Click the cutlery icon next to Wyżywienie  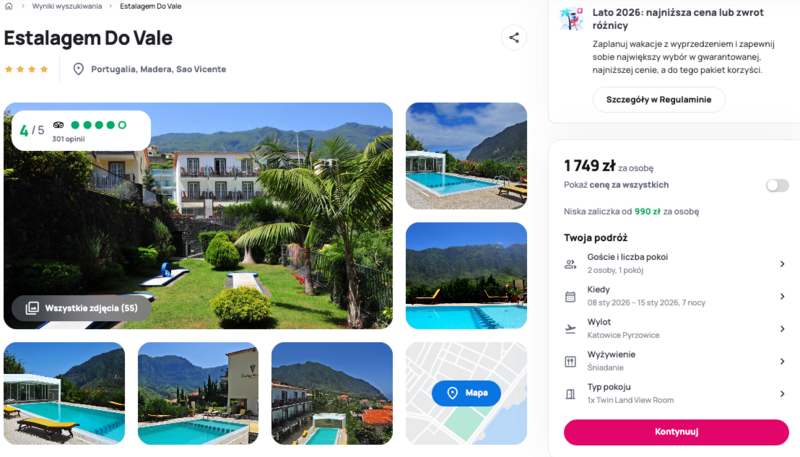570,362
